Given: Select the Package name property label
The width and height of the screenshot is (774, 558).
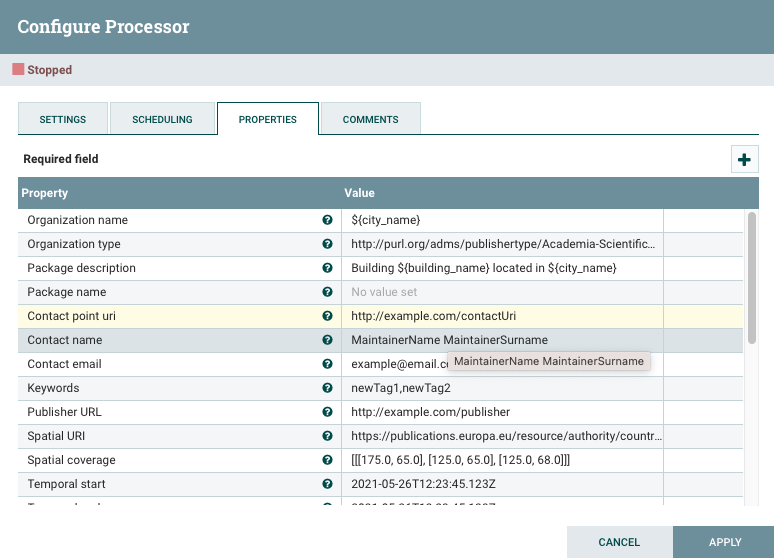Looking at the screenshot, I should pyautogui.click(x=67, y=292).
